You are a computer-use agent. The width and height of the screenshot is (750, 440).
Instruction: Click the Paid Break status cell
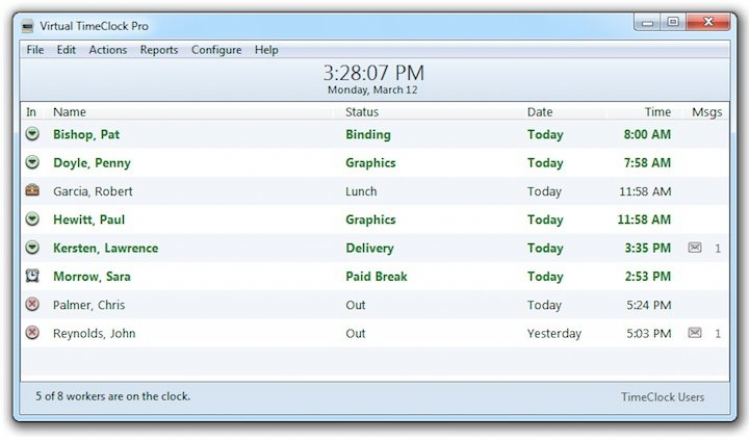tap(376, 276)
